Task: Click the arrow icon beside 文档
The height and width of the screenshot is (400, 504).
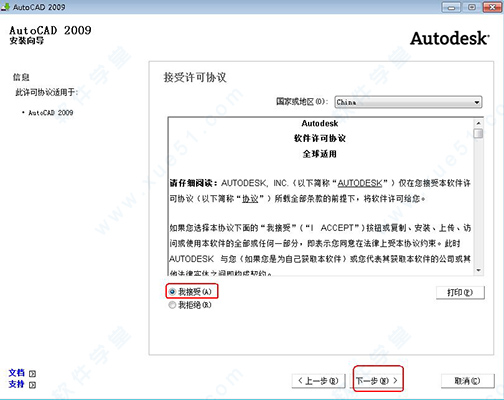Action: click(32, 374)
